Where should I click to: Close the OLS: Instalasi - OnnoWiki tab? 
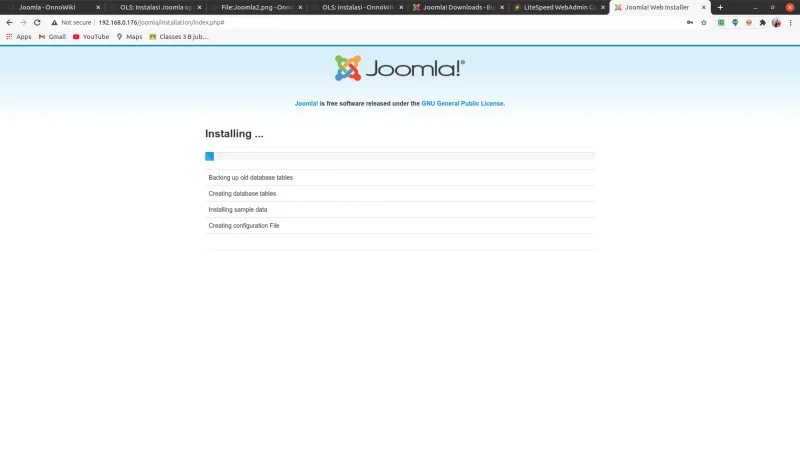pyautogui.click(x=401, y=7)
